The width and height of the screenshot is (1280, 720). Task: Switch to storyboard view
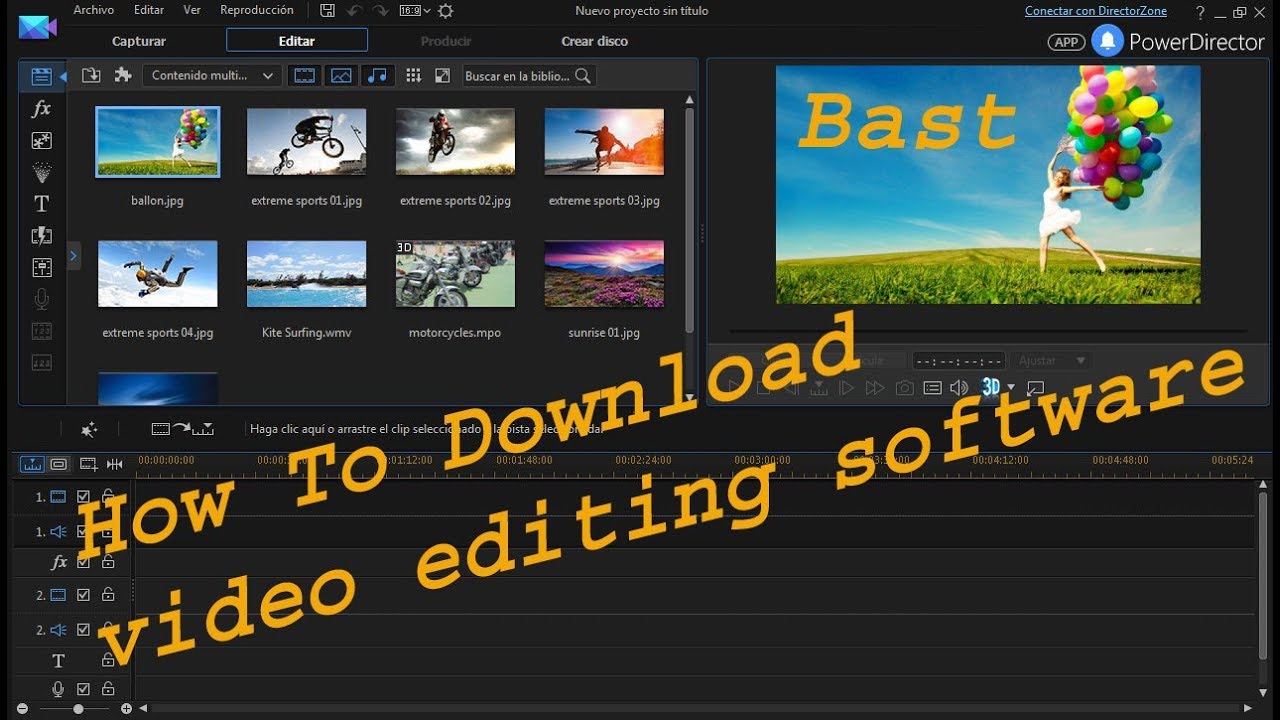(58, 464)
